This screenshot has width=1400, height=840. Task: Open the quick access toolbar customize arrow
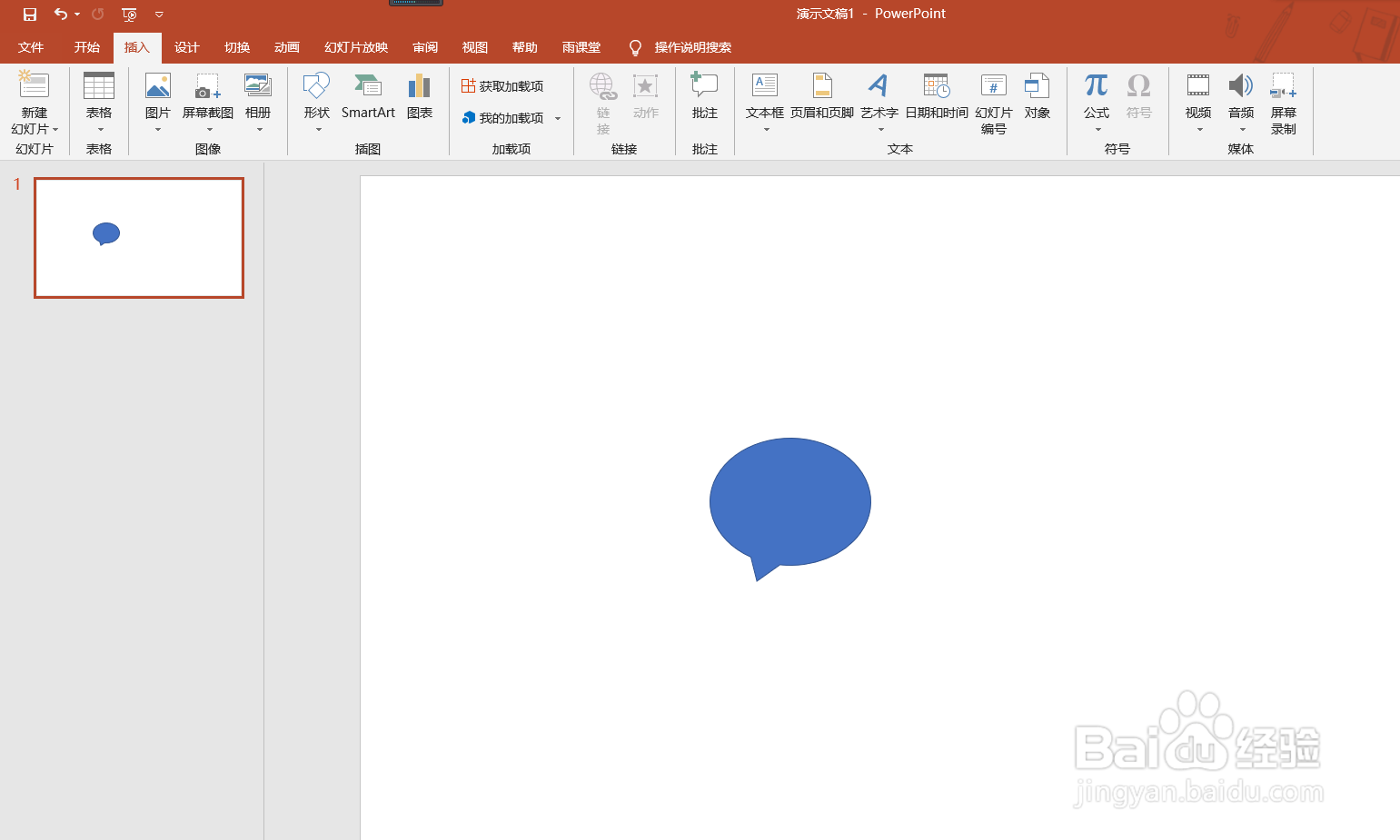[x=159, y=15]
